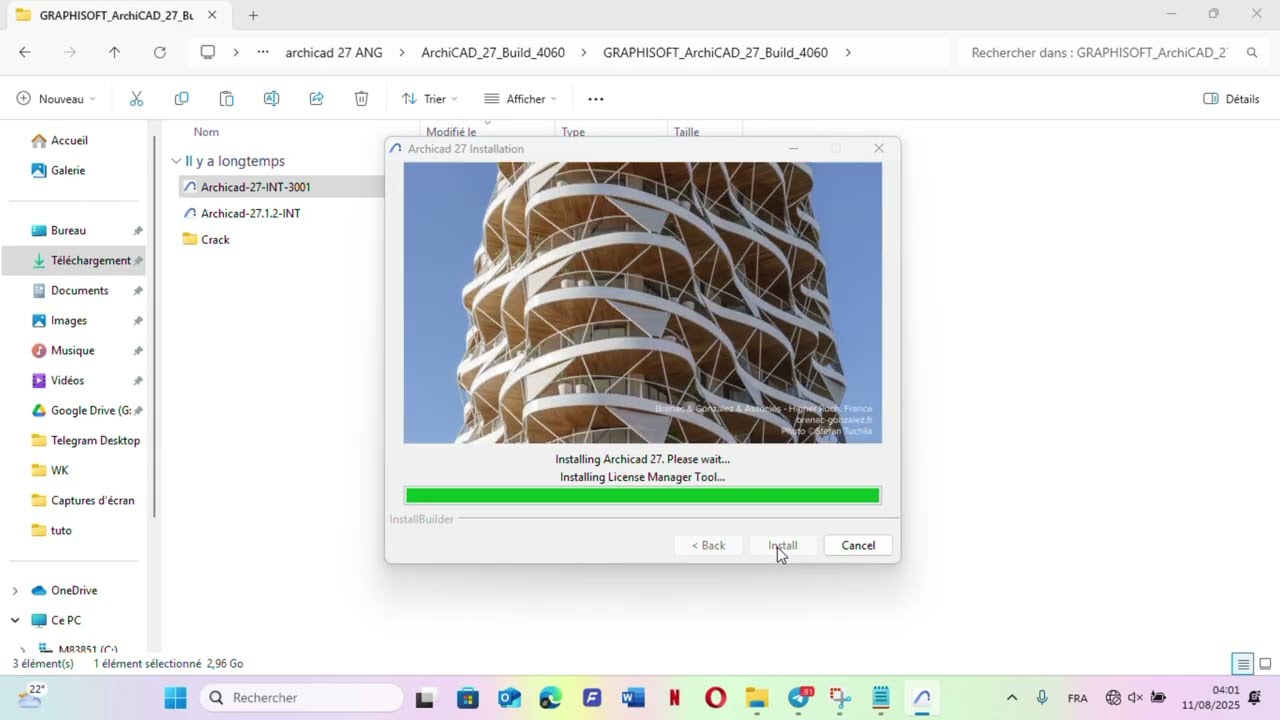This screenshot has height=720, width=1280.
Task: Open the weather widget showing 22°
Action: 30,697
